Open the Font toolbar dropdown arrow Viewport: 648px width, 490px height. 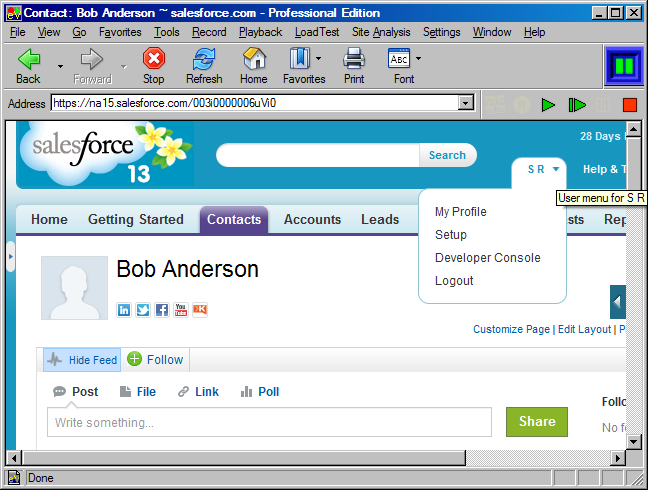418,59
